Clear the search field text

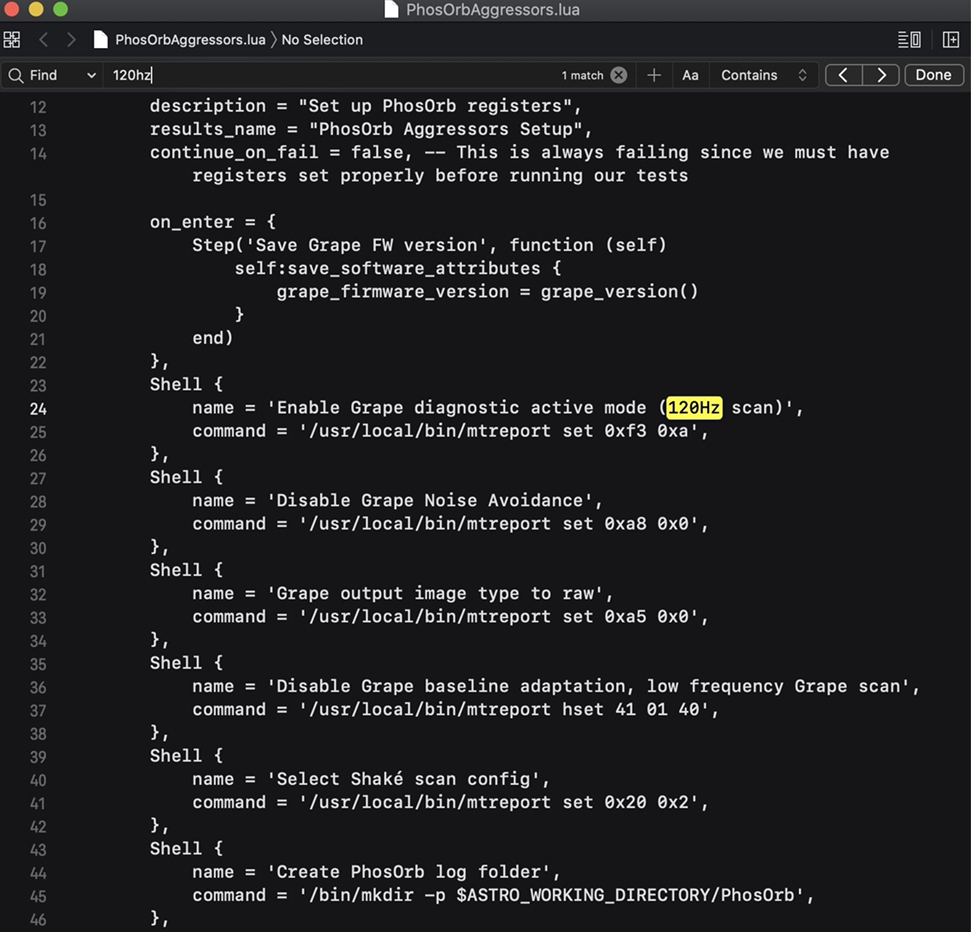pos(619,75)
